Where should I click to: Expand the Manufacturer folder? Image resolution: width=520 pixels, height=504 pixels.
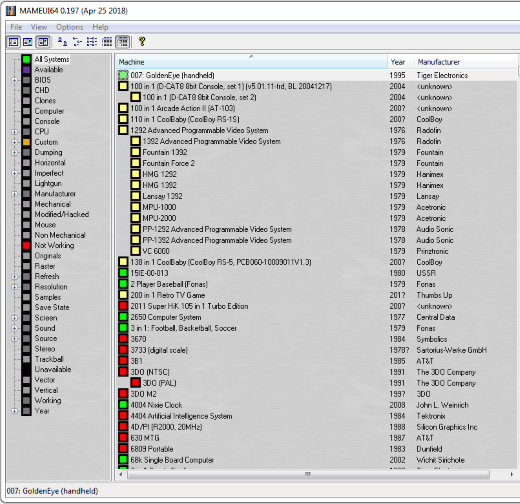click(14, 194)
